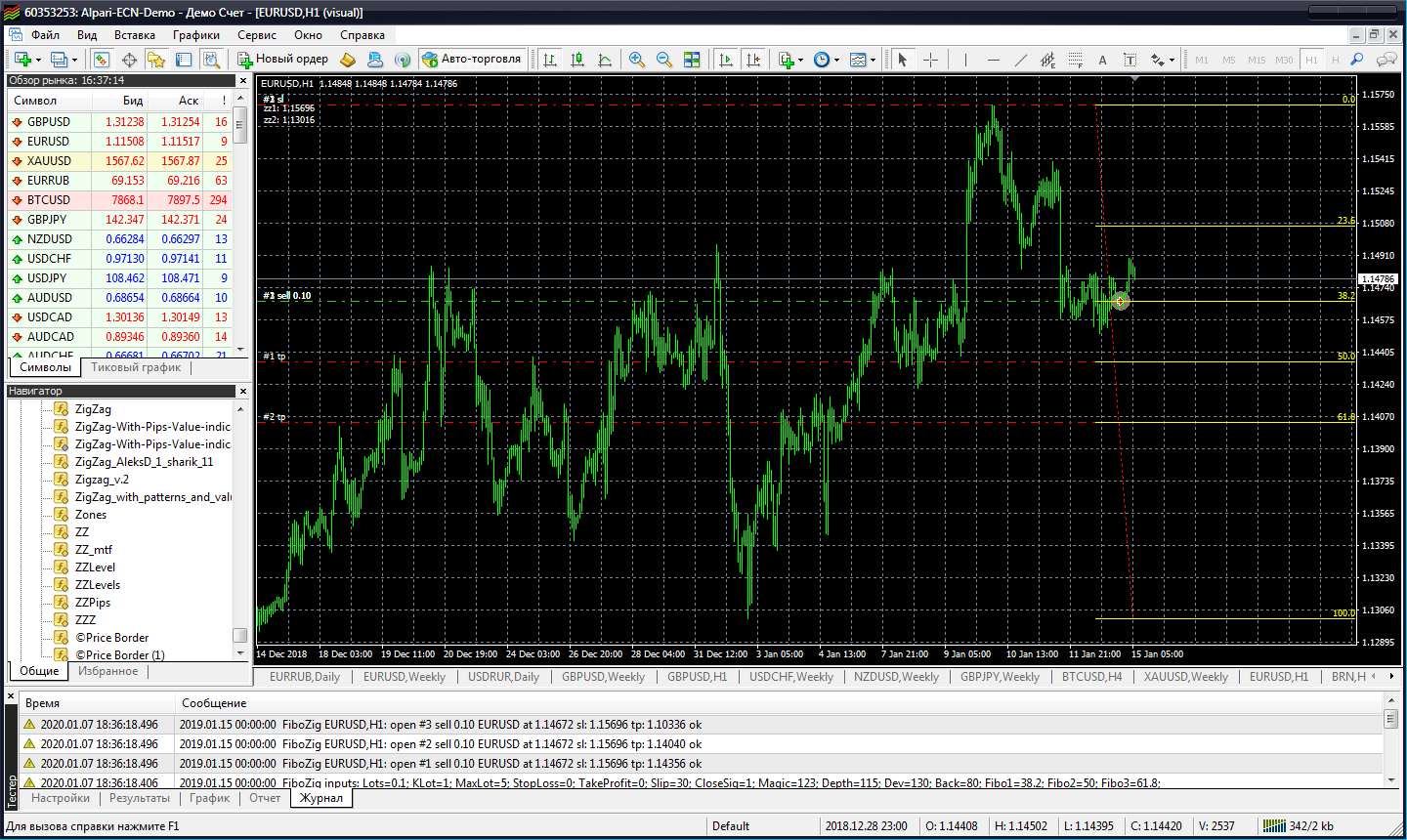Select the XAUUSD row in Market Watch

49,161
